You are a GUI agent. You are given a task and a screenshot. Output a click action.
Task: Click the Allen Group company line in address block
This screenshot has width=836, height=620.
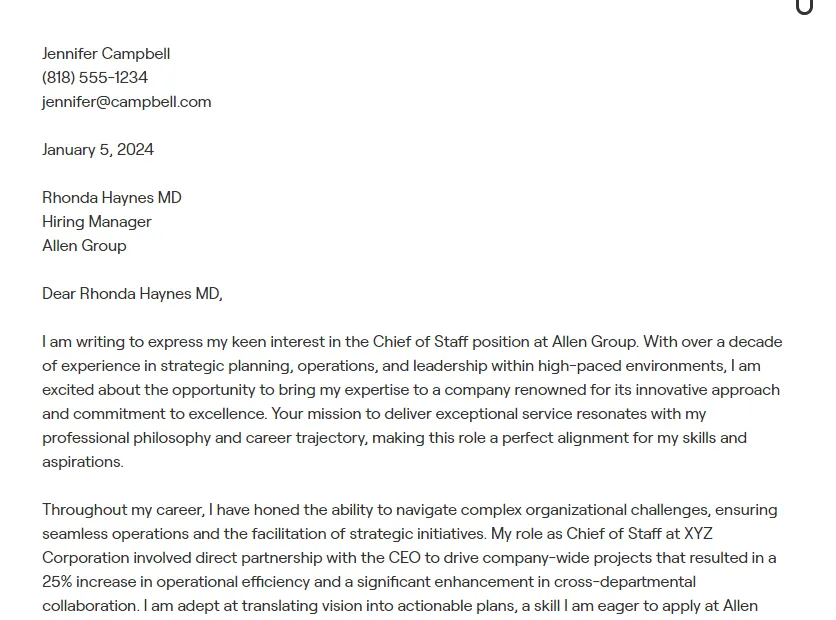84,246
